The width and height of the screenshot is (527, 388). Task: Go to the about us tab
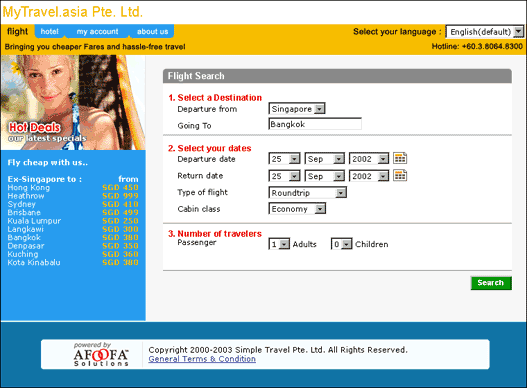point(152,31)
